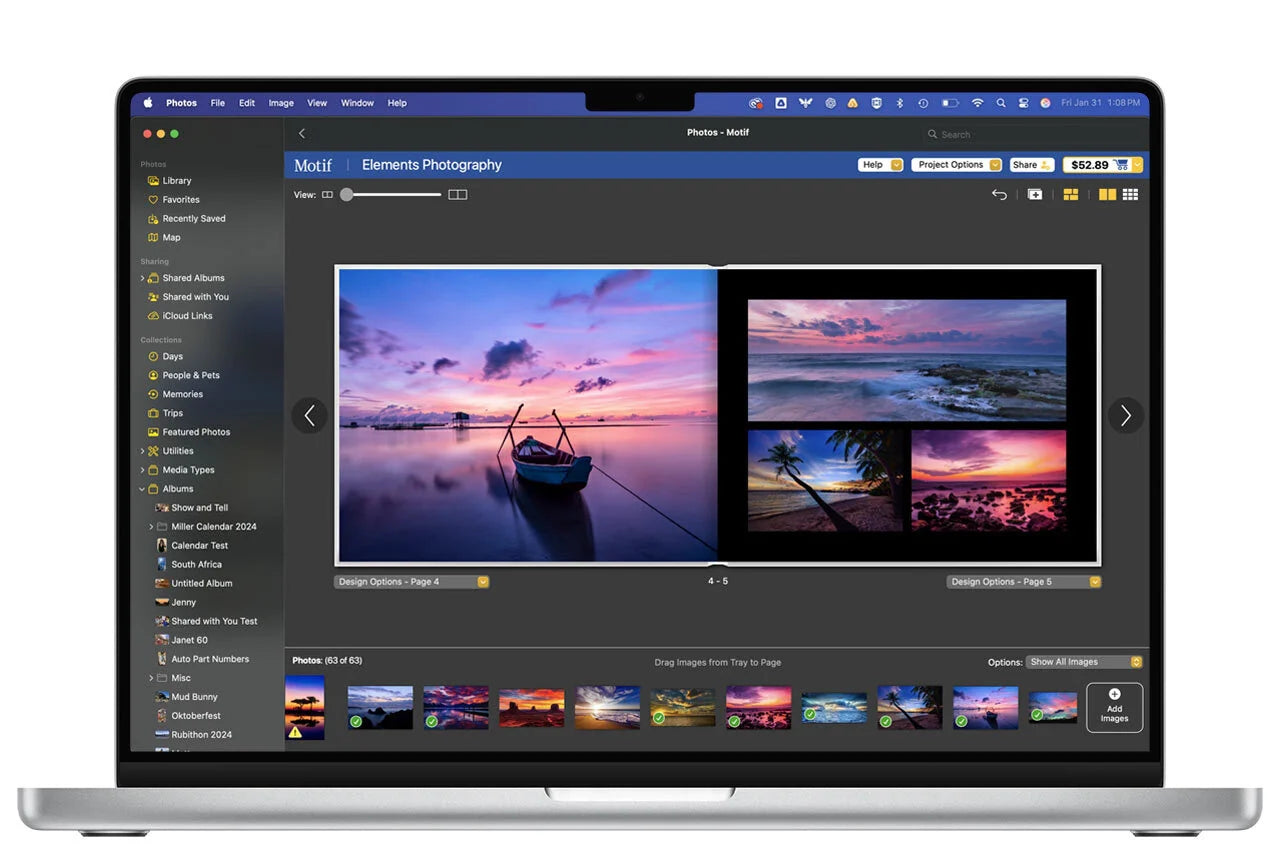Go back using the title bar chevron

coord(302,133)
